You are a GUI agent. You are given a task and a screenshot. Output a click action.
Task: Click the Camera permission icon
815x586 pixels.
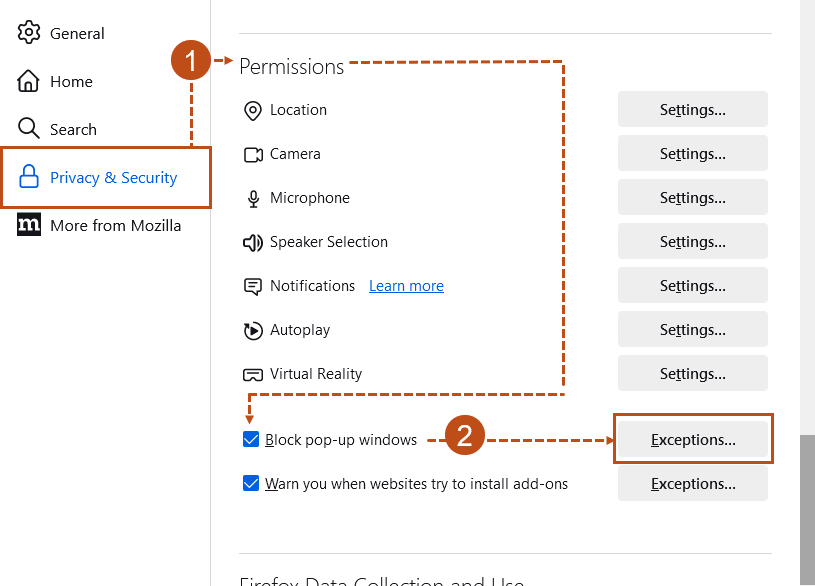click(253, 154)
